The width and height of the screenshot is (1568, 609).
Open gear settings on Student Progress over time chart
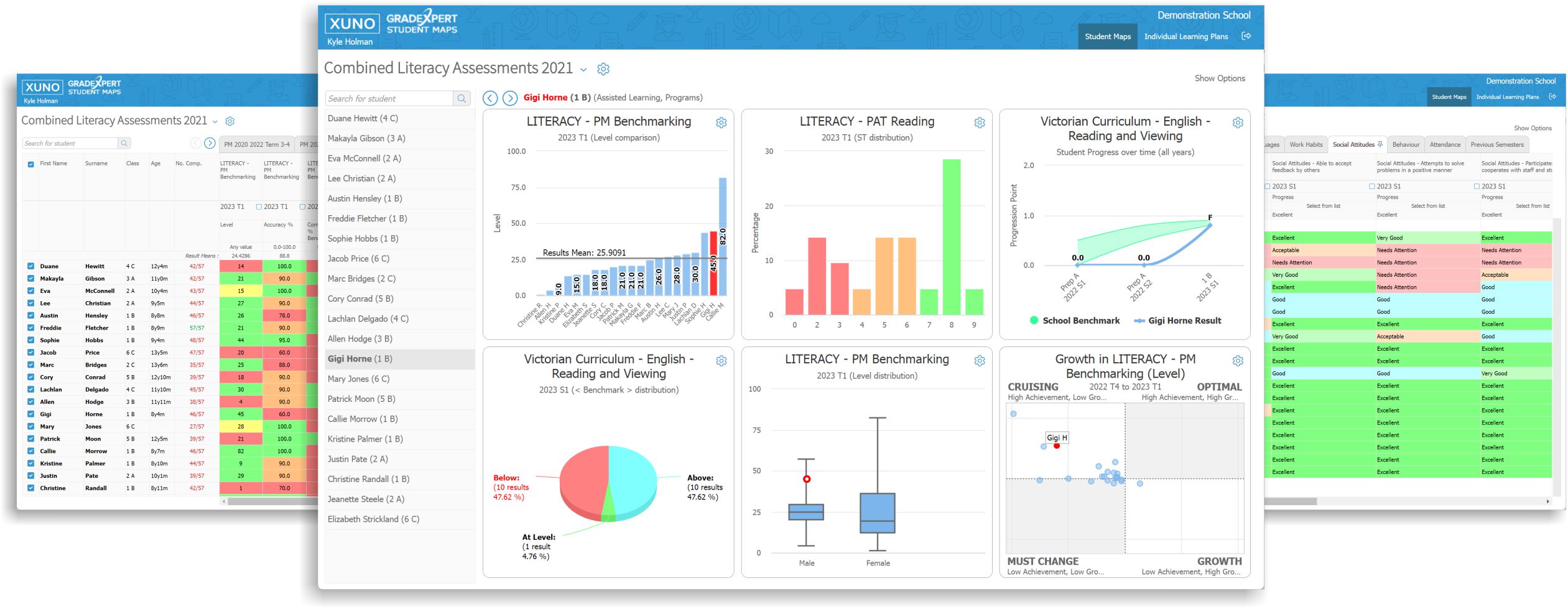coord(1238,123)
